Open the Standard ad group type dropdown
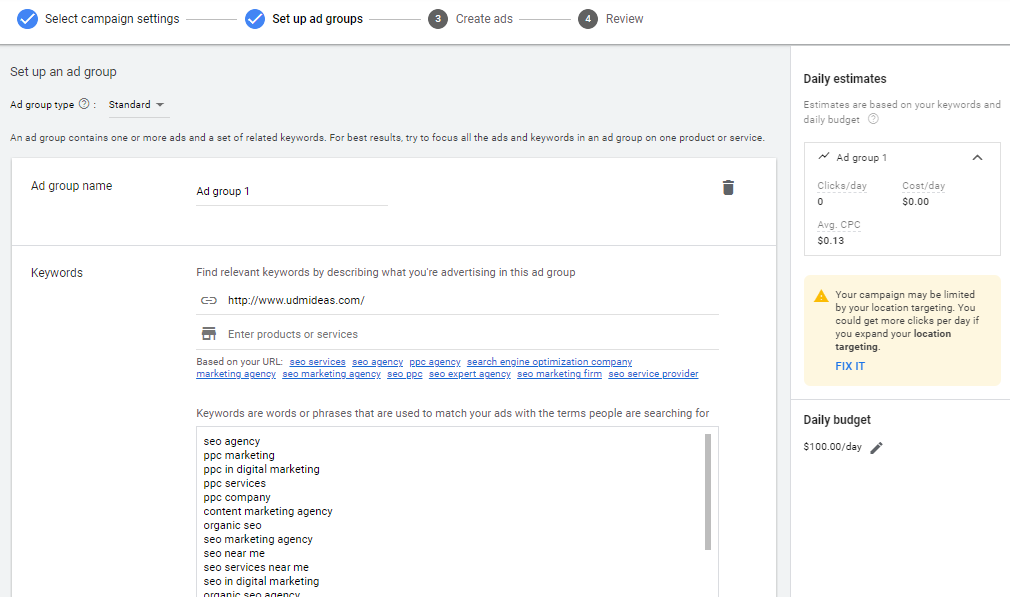Viewport: 1010px width, 597px height. click(x=136, y=104)
